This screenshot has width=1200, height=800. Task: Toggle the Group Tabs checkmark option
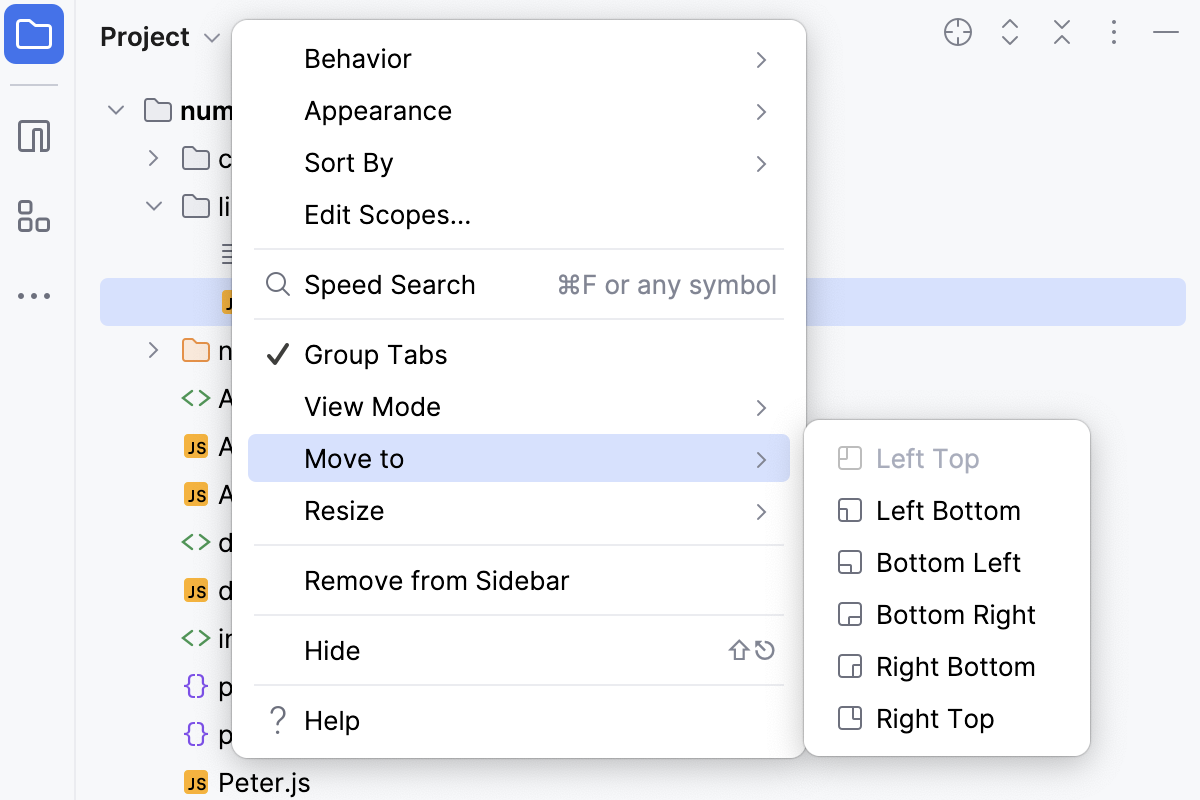[x=375, y=354]
